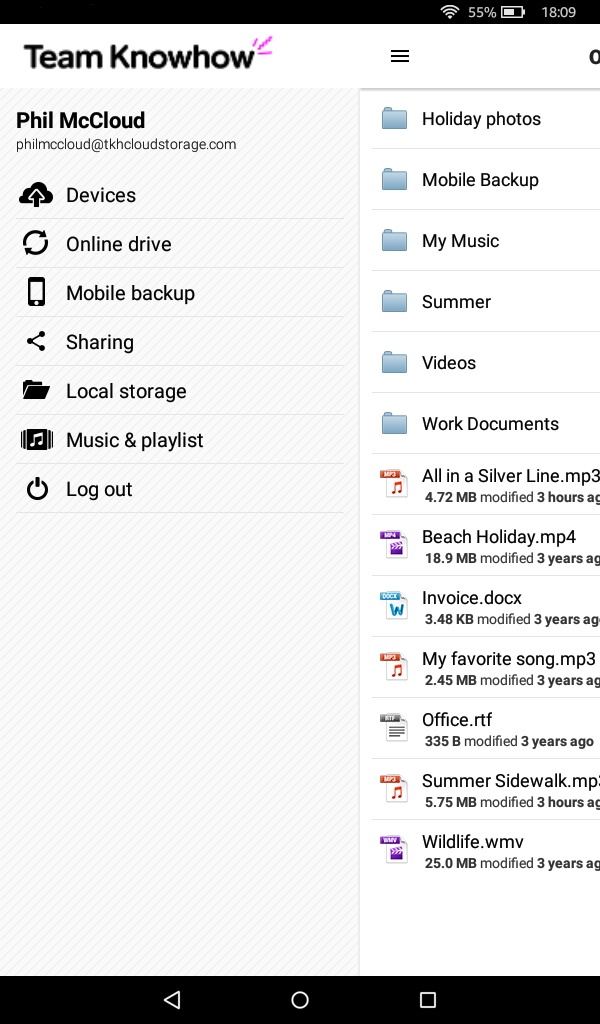Tap the 18.9 MB size detail line
The image size is (600, 1024).
point(512,558)
